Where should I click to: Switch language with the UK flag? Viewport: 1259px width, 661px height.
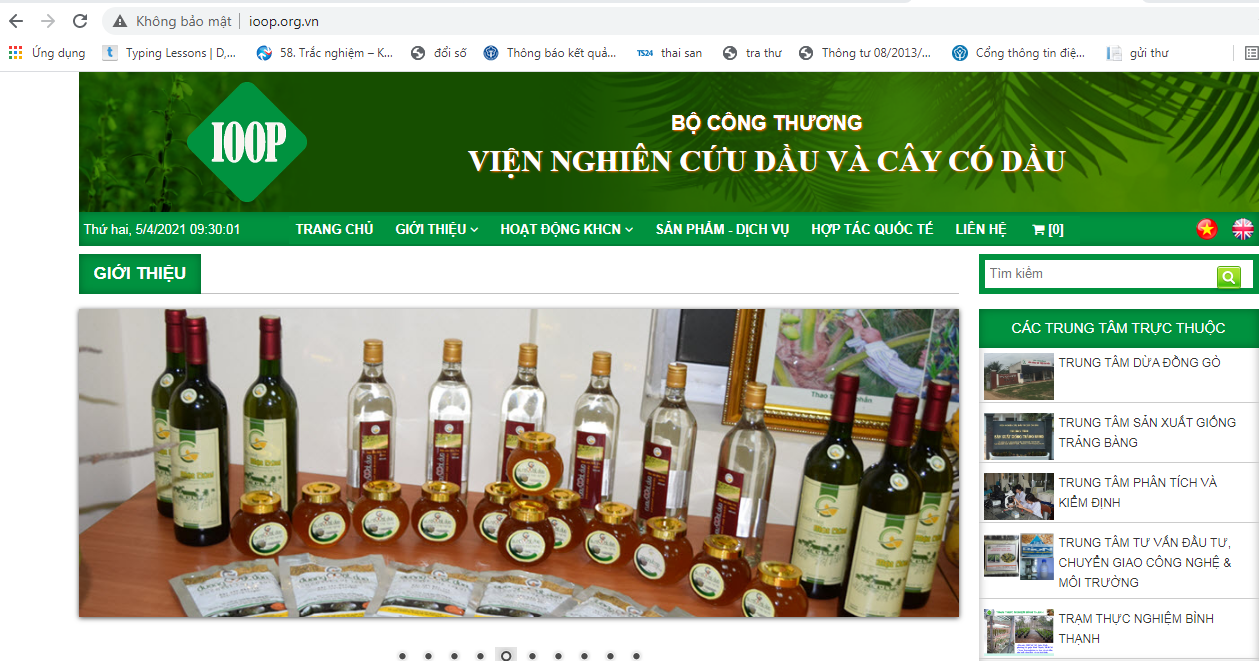[1242, 229]
